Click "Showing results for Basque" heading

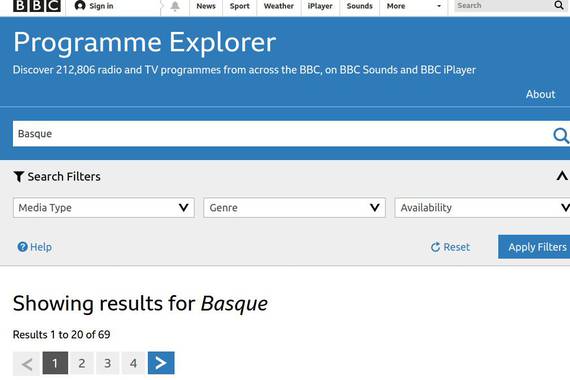coord(140,304)
